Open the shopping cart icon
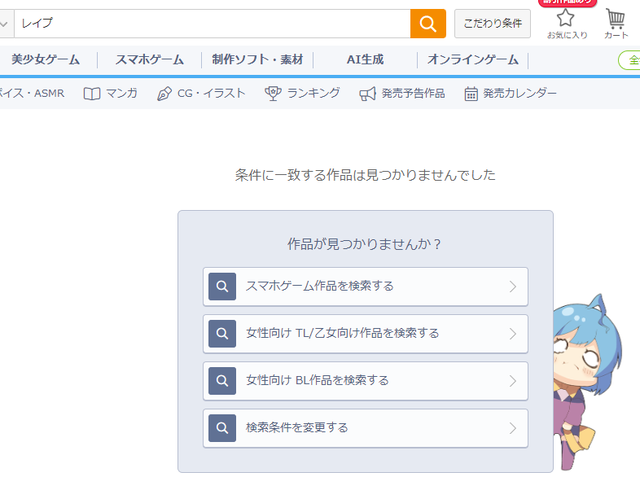 point(615,18)
